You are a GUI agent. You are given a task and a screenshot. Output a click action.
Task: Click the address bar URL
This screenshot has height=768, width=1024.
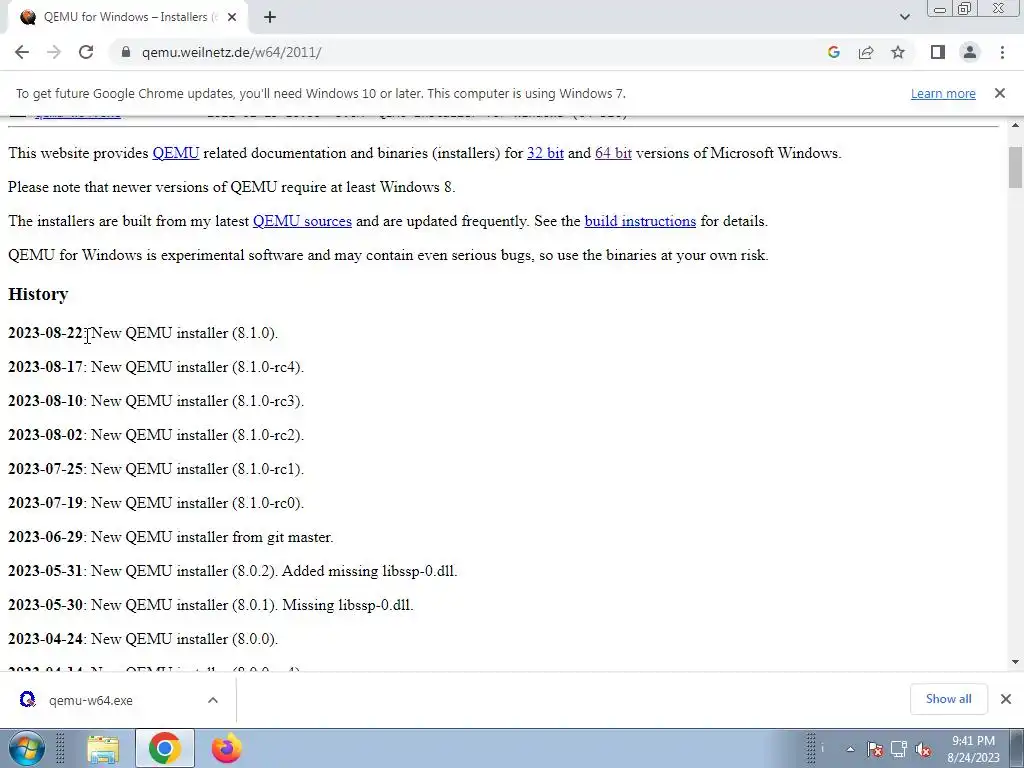pos(231,52)
